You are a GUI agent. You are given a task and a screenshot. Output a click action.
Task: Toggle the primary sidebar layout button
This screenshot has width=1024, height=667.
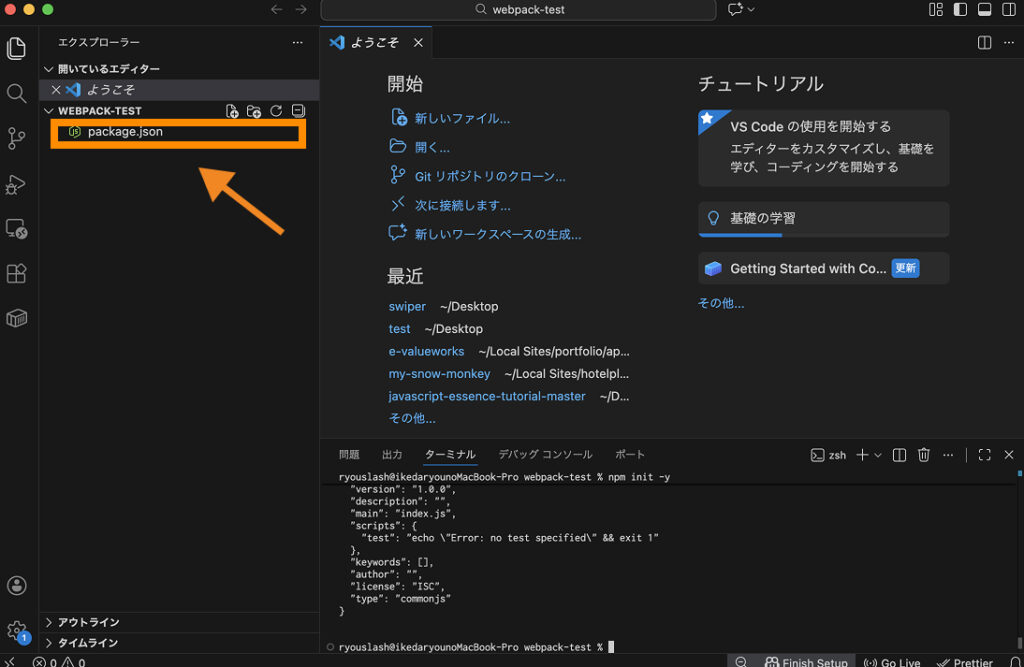click(x=960, y=10)
